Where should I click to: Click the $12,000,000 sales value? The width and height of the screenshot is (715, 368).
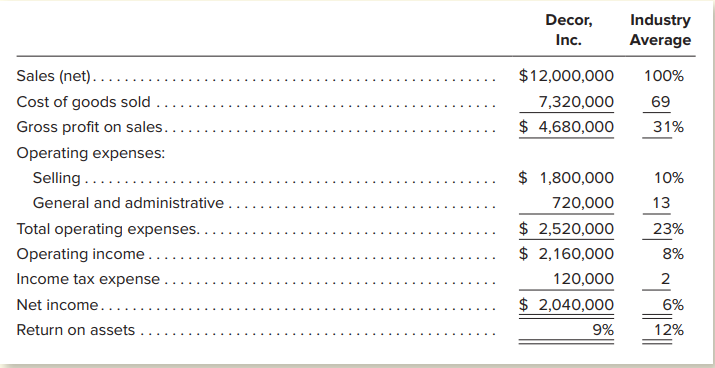[566, 76]
